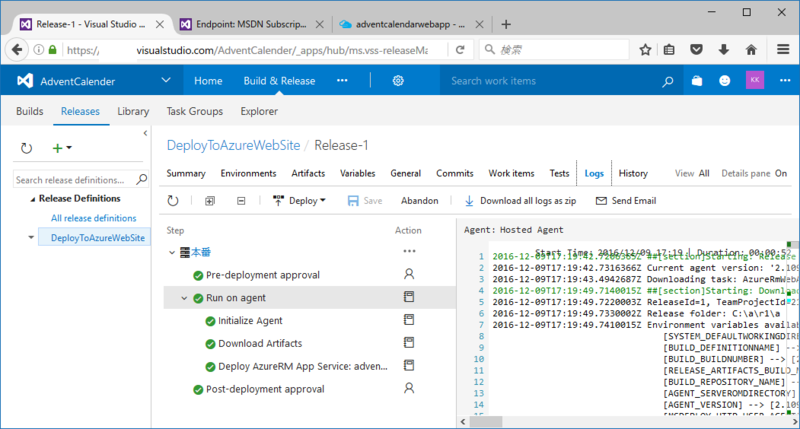This screenshot has height=429, width=800.
Task: Switch to the Releases tab
Action: [80, 111]
